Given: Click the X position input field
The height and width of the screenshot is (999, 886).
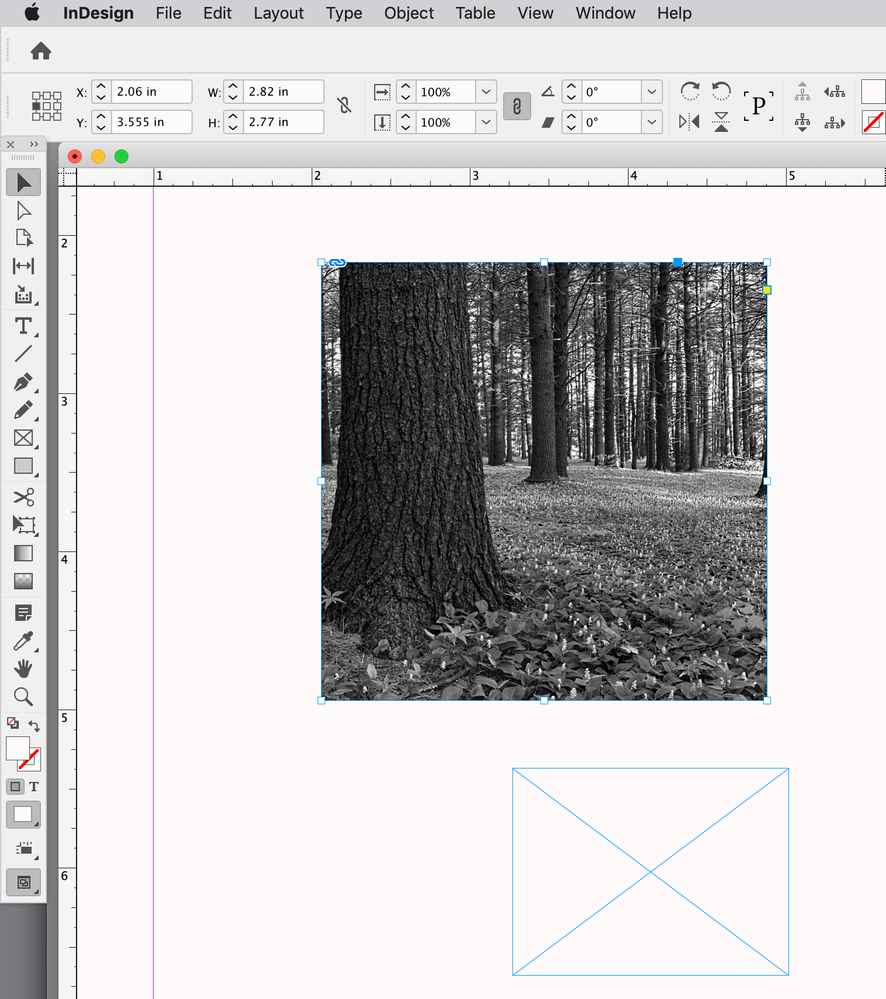Looking at the screenshot, I should (x=150, y=92).
